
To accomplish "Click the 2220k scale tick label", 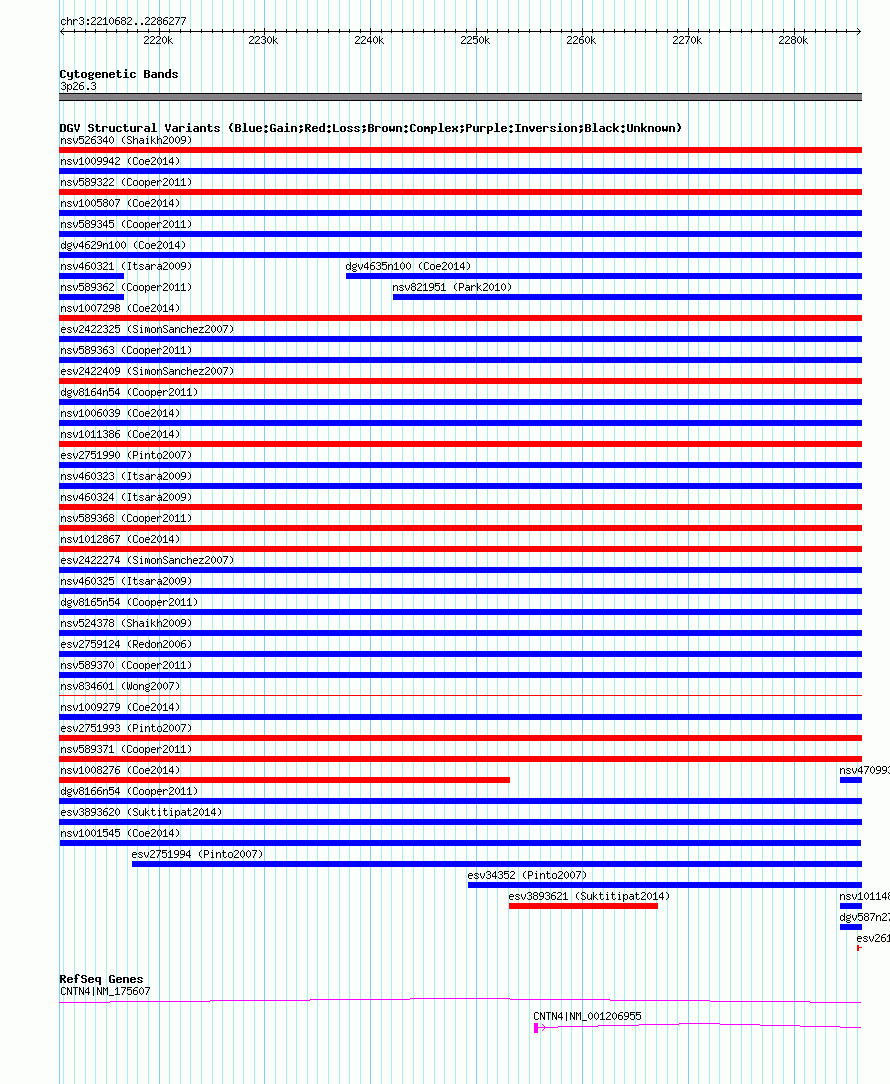I will click(158, 40).
